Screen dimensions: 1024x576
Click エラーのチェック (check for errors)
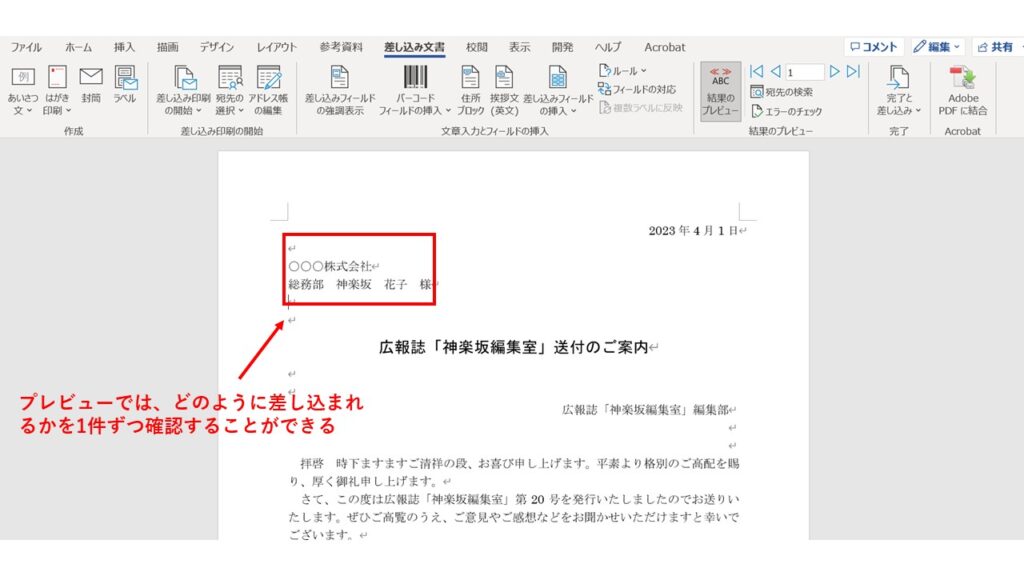click(787, 111)
